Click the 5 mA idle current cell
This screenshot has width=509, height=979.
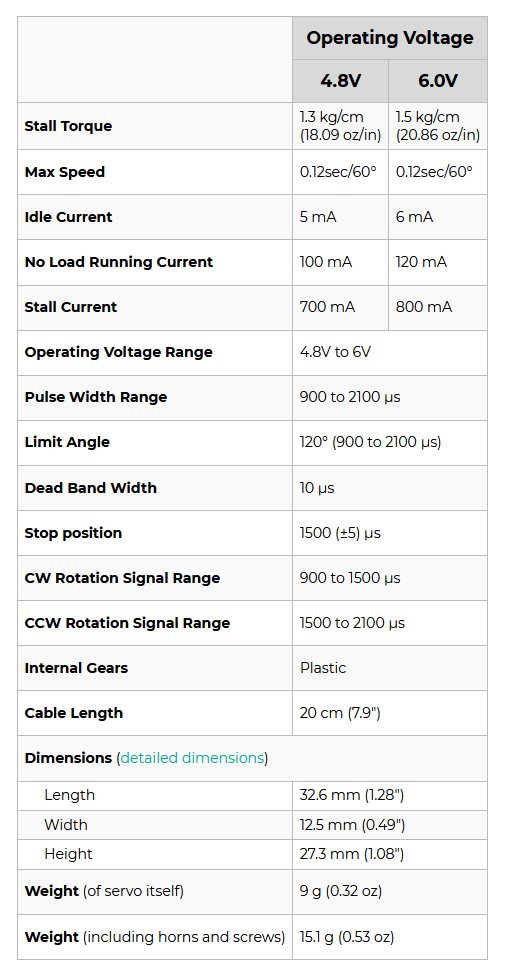(340, 217)
